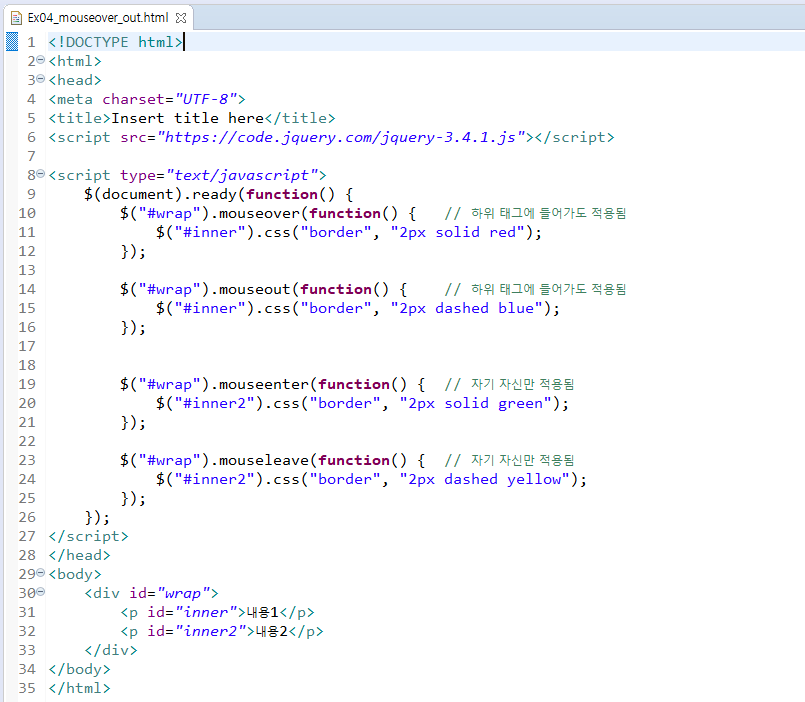Click the mouseover method name on line 10
Viewport: 805px width, 702px height.
tap(259, 213)
